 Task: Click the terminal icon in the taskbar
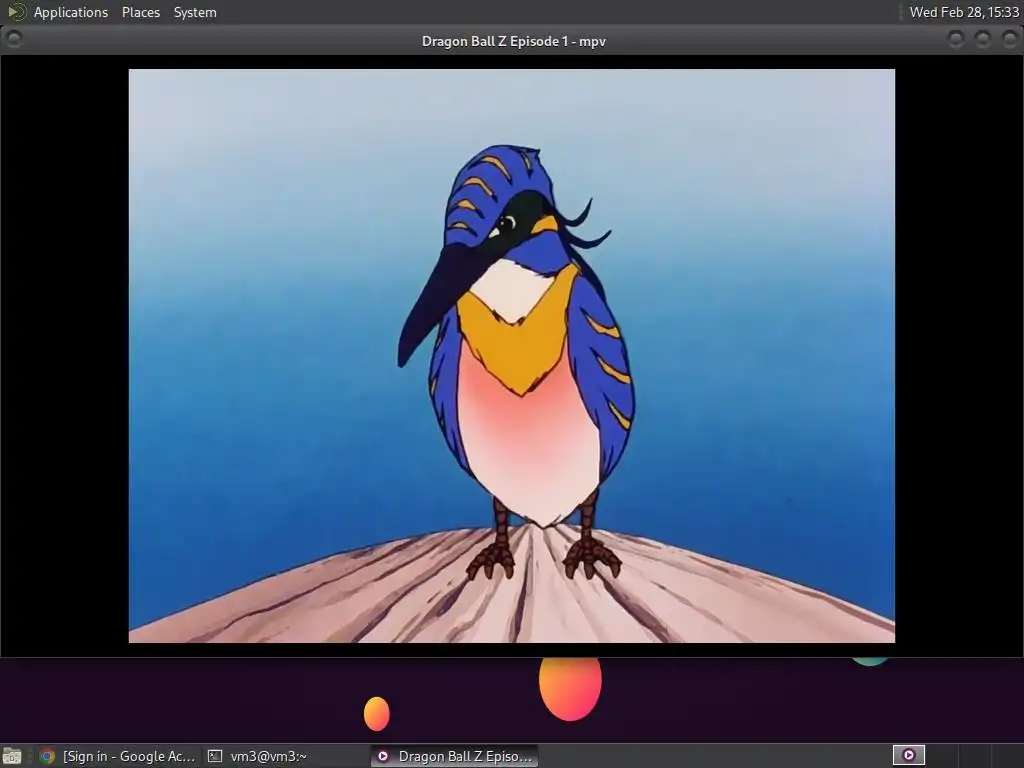215,756
